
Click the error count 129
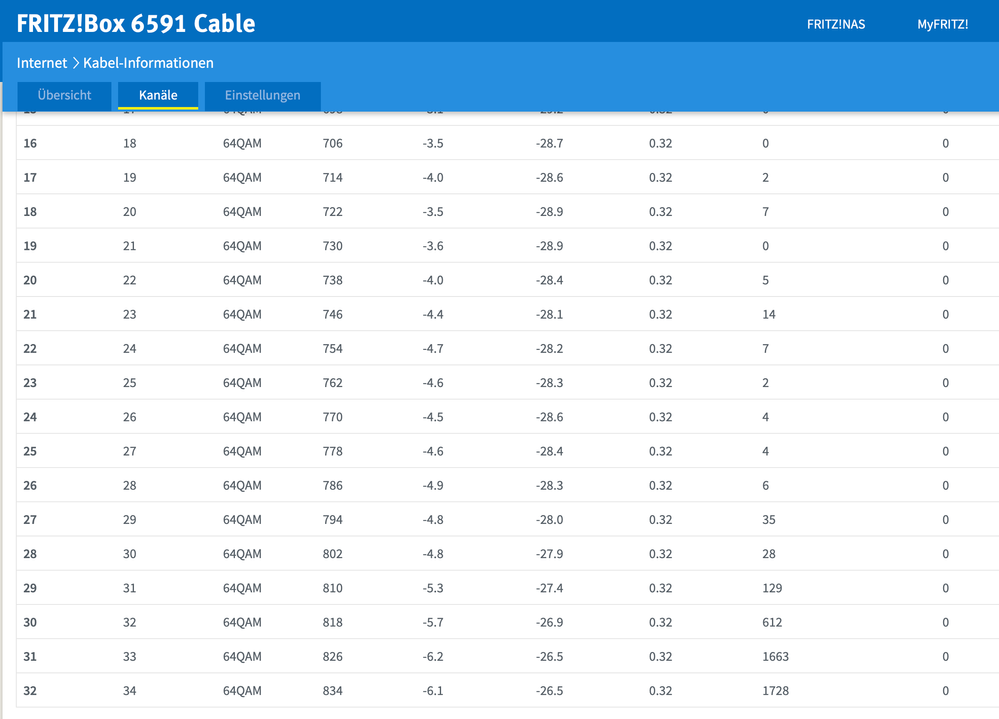tap(772, 588)
